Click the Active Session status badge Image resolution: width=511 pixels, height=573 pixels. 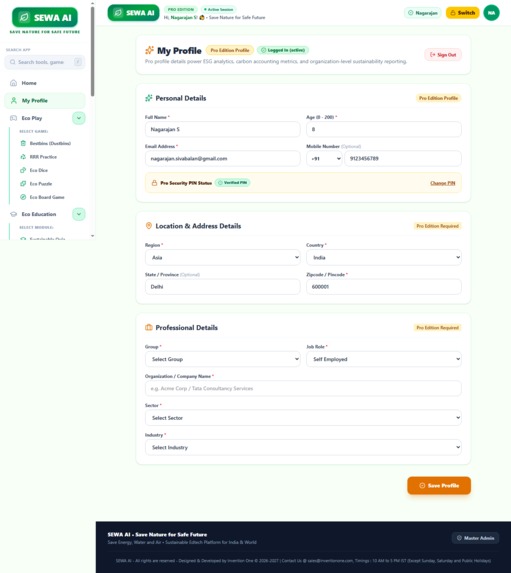[219, 10]
